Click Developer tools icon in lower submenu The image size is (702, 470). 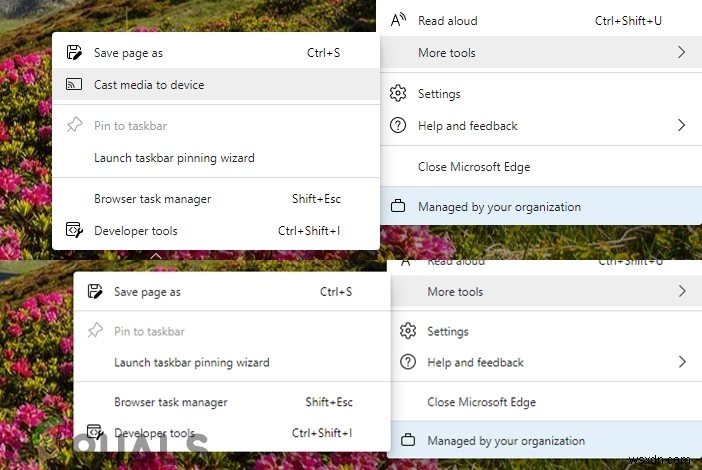pyautogui.click(x=94, y=432)
